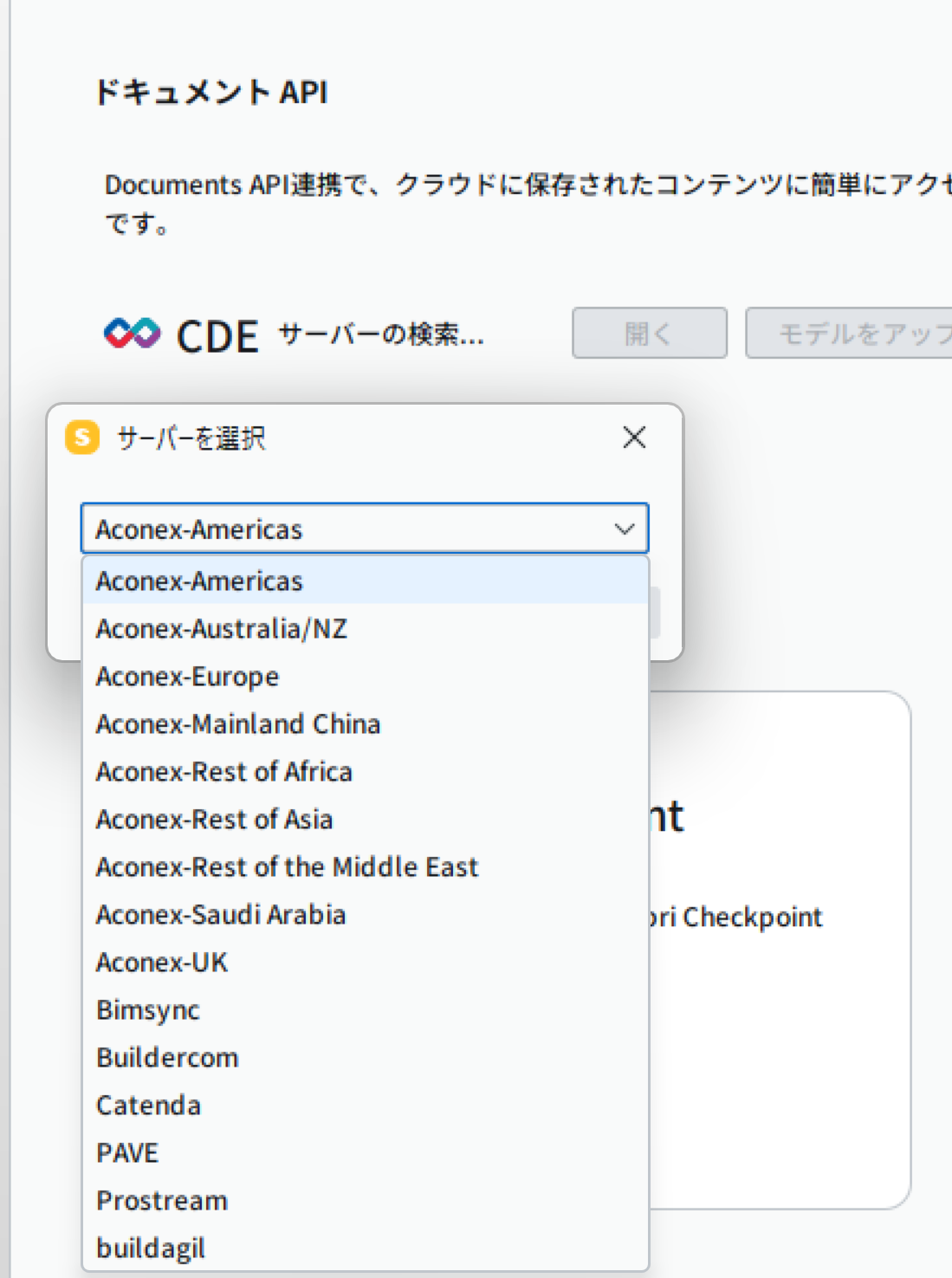Click the 開く button
This screenshot has height=1278, width=952.
(x=650, y=333)
